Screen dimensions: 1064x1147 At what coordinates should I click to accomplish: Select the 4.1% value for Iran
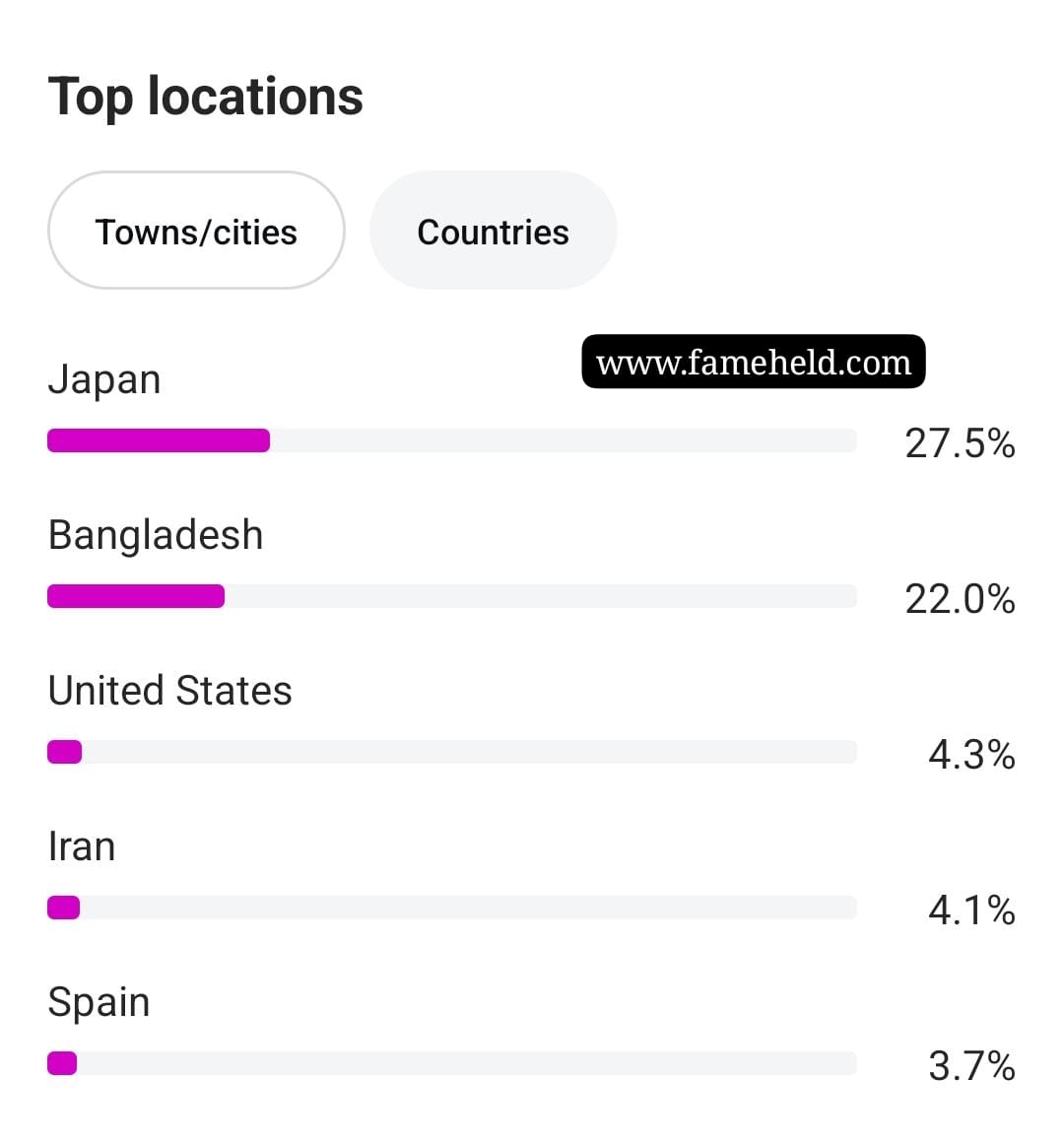[971, 911]
